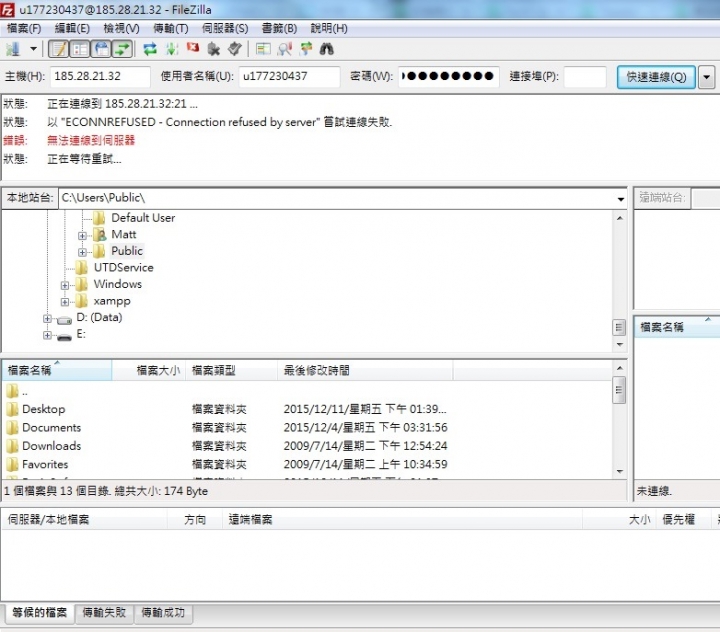Image resolution: width=720 pixels, height=632 pixels.
Task: Expand the Public folder node
Action: (x=82, y=252)
